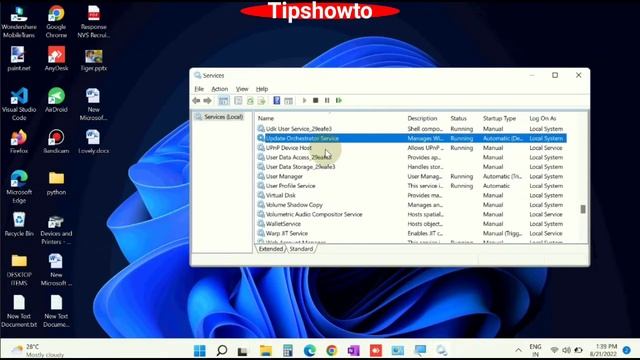
Task: Sort by Log On As column header
Action: (x=542, y=118)
